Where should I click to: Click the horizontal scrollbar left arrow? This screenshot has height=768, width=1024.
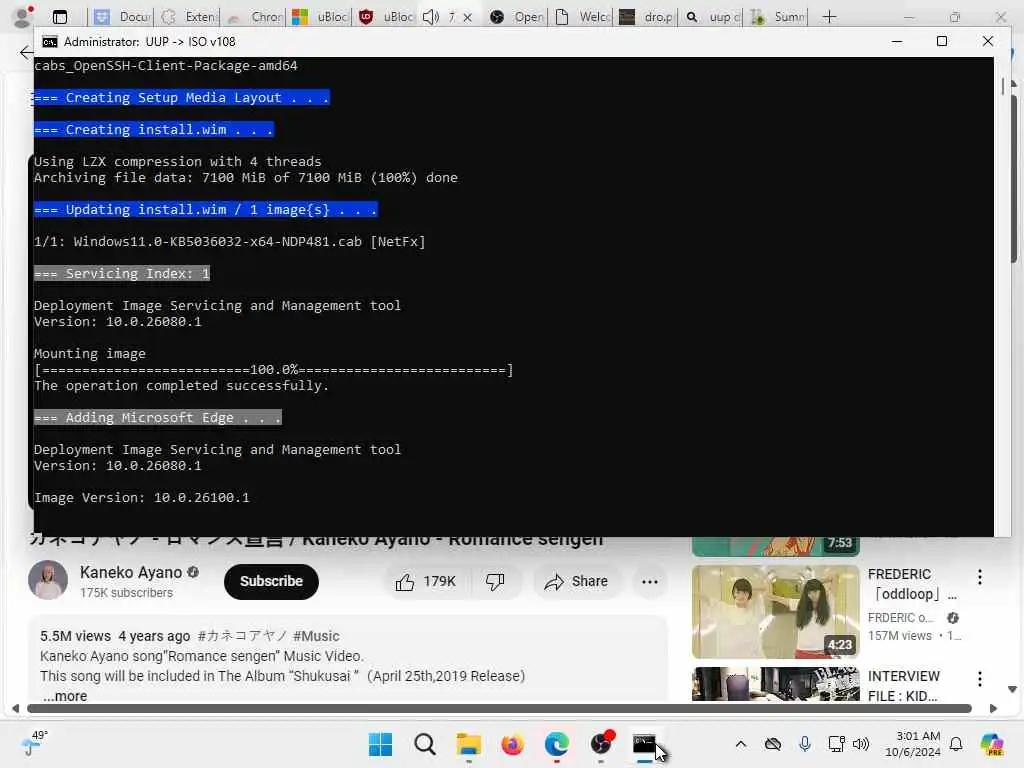coord(15,709)
